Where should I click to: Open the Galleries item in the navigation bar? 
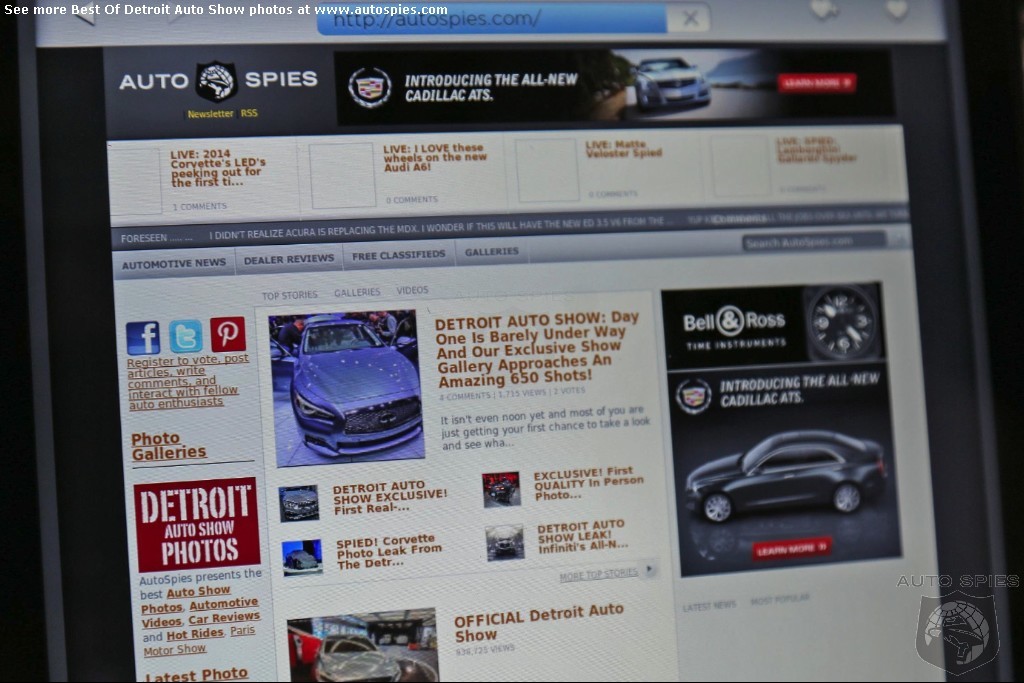pos(492,251)
